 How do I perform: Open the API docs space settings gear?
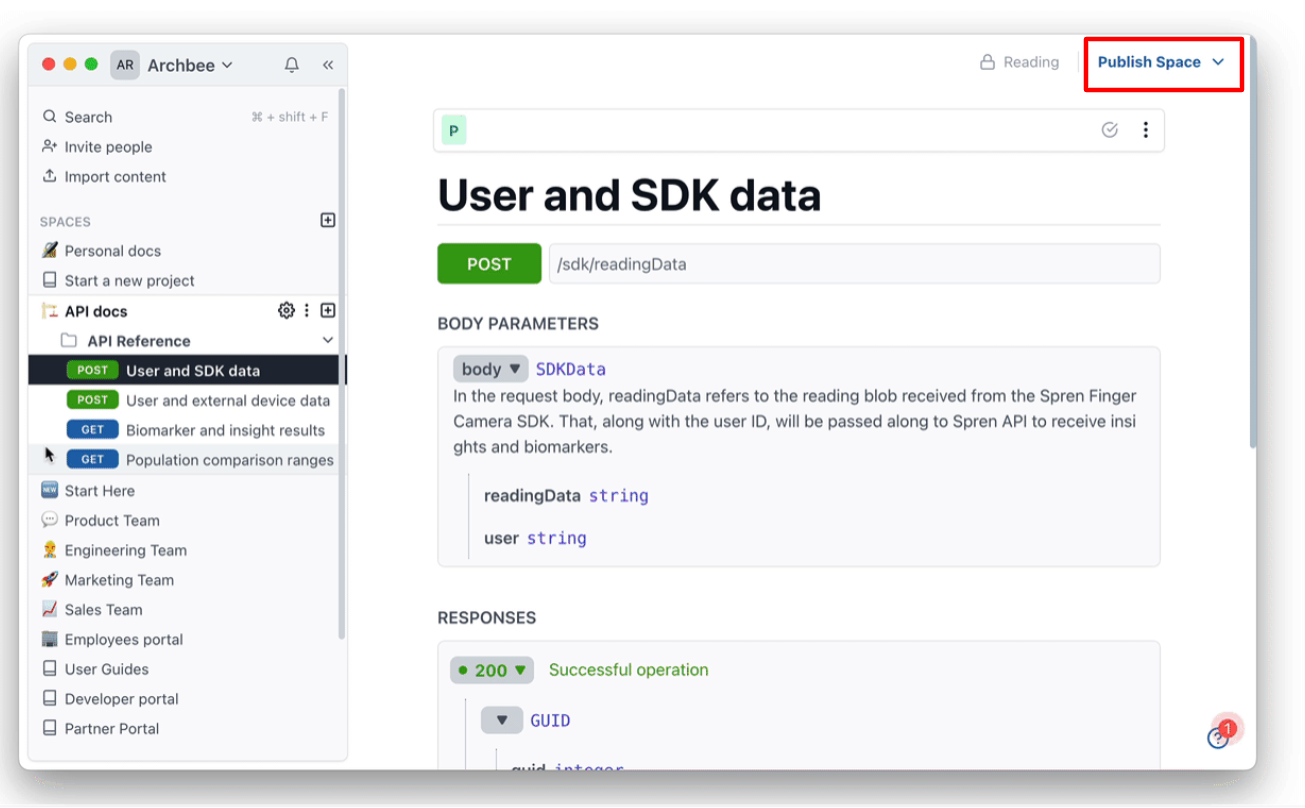click(x=286, y=310)
